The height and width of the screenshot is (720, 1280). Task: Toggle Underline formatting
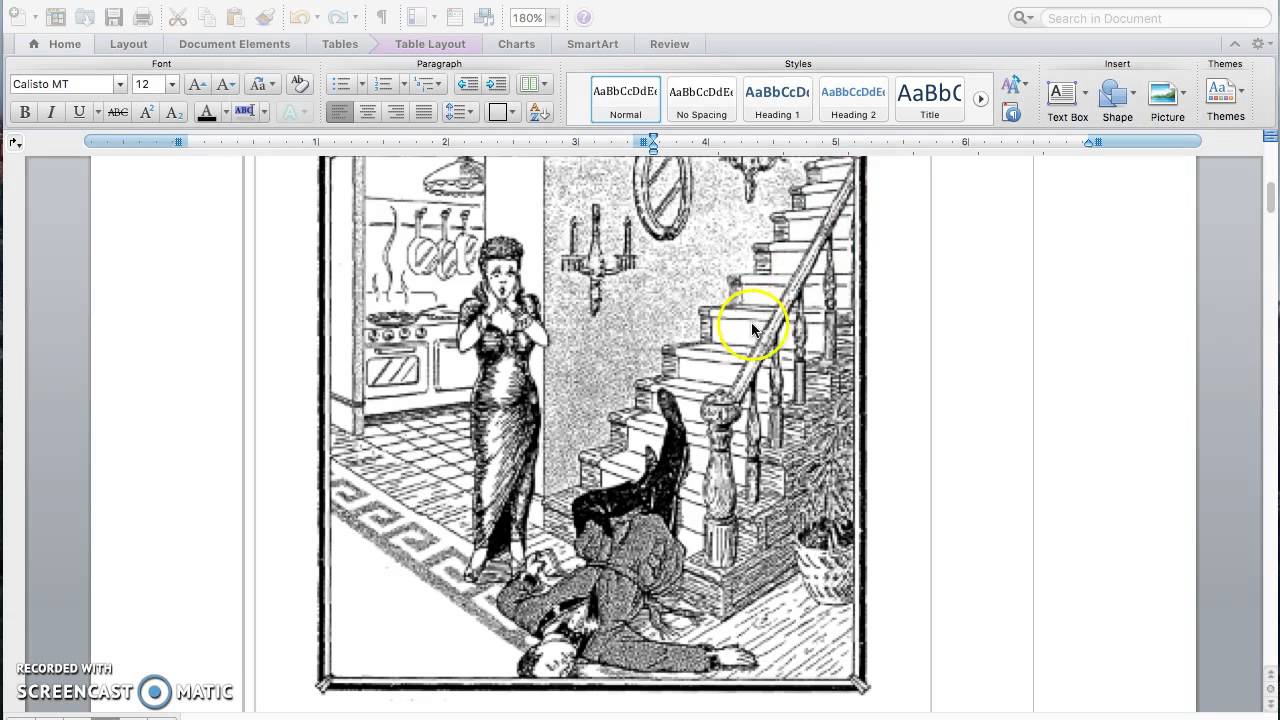pyautogui.click(x=79, y=112)
